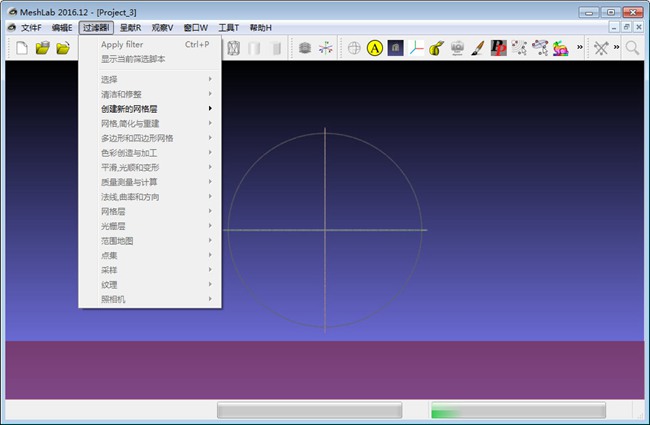650x425 pixels.
Task: Expand the hidden delete toolbar icons chevron
Action: coord(616,47)
